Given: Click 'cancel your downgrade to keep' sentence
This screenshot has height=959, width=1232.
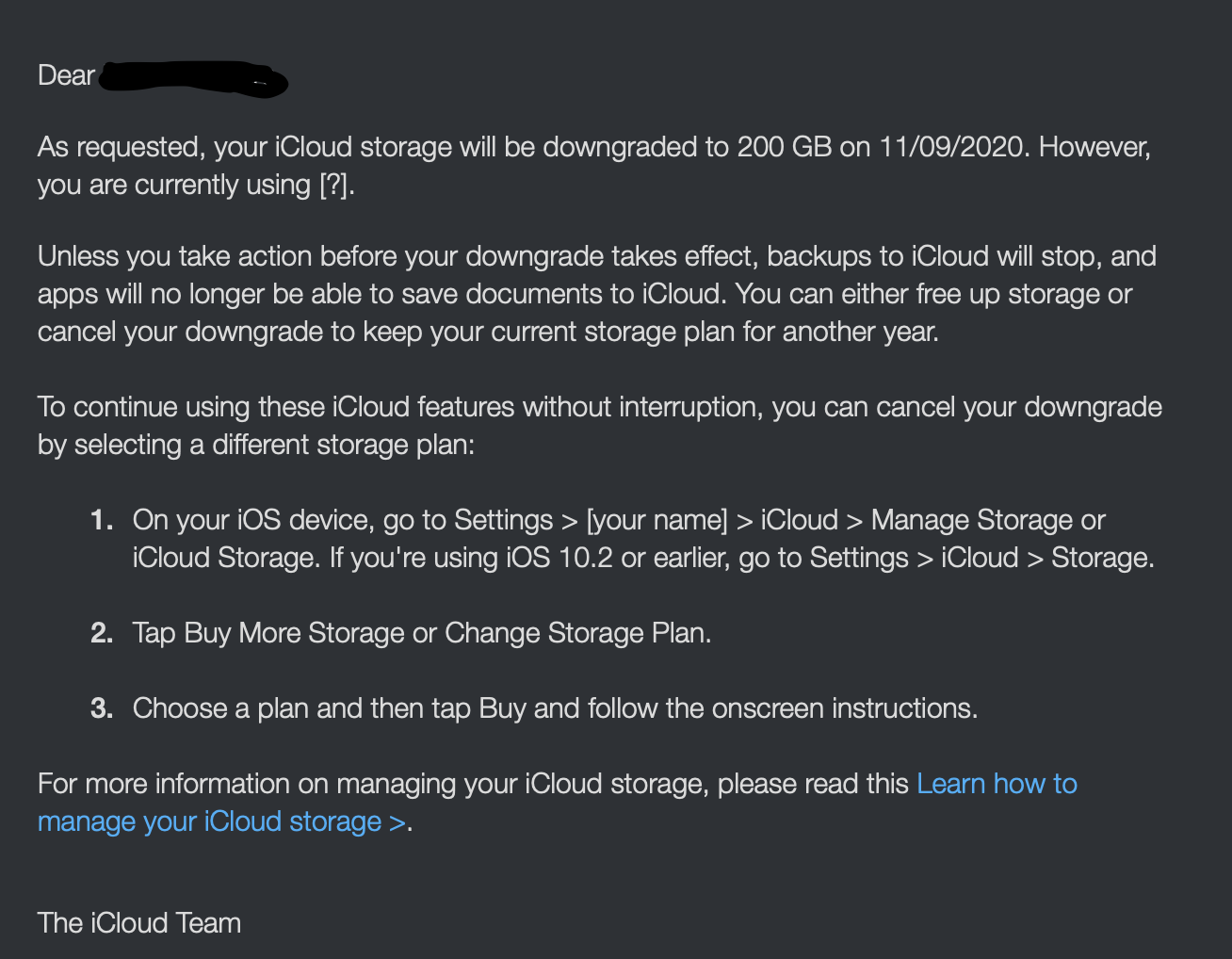Looking at the screenshot, I should [x=488, y=332].
